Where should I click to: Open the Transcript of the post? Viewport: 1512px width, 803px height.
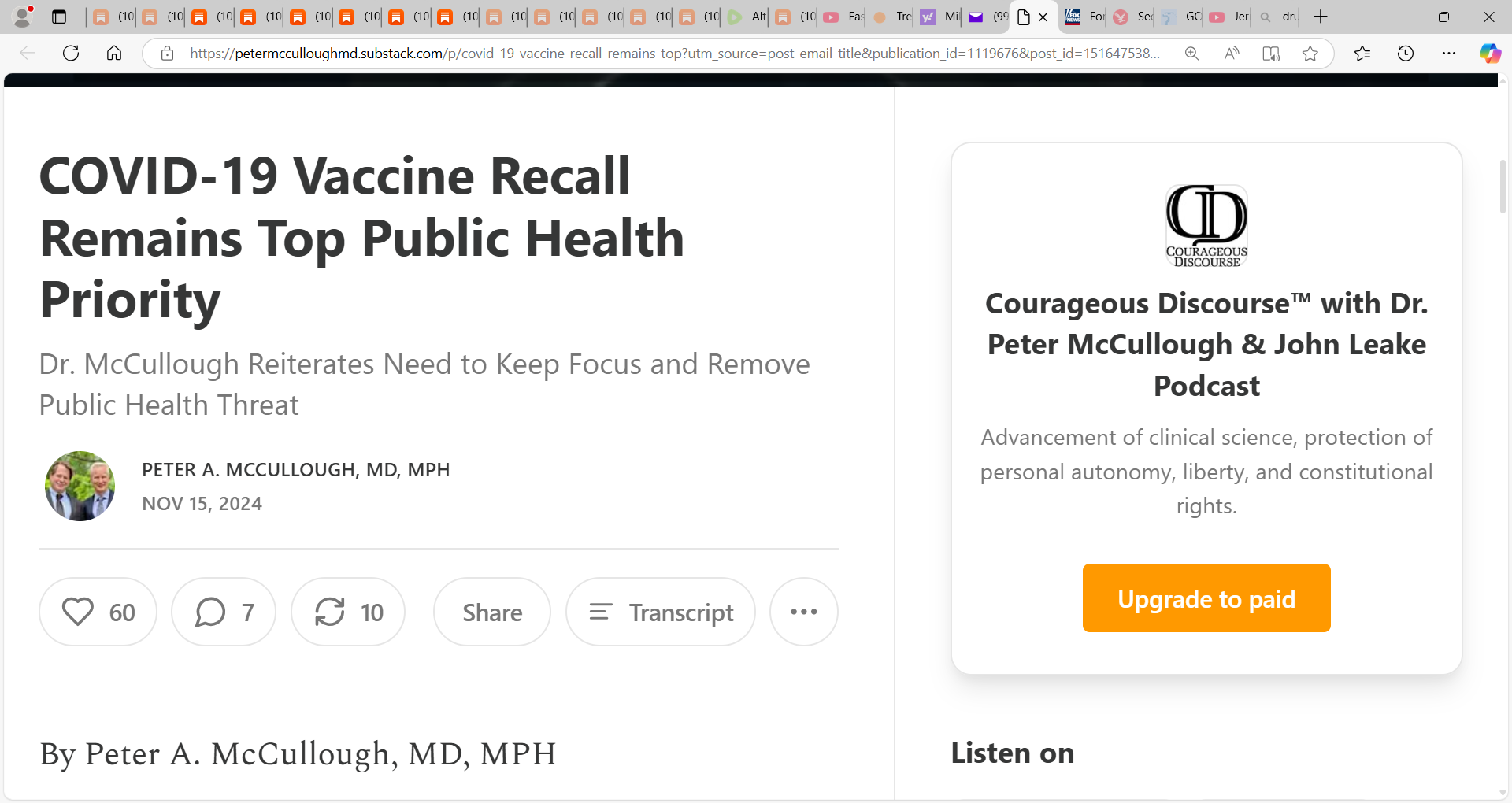[x=661, y=612]
